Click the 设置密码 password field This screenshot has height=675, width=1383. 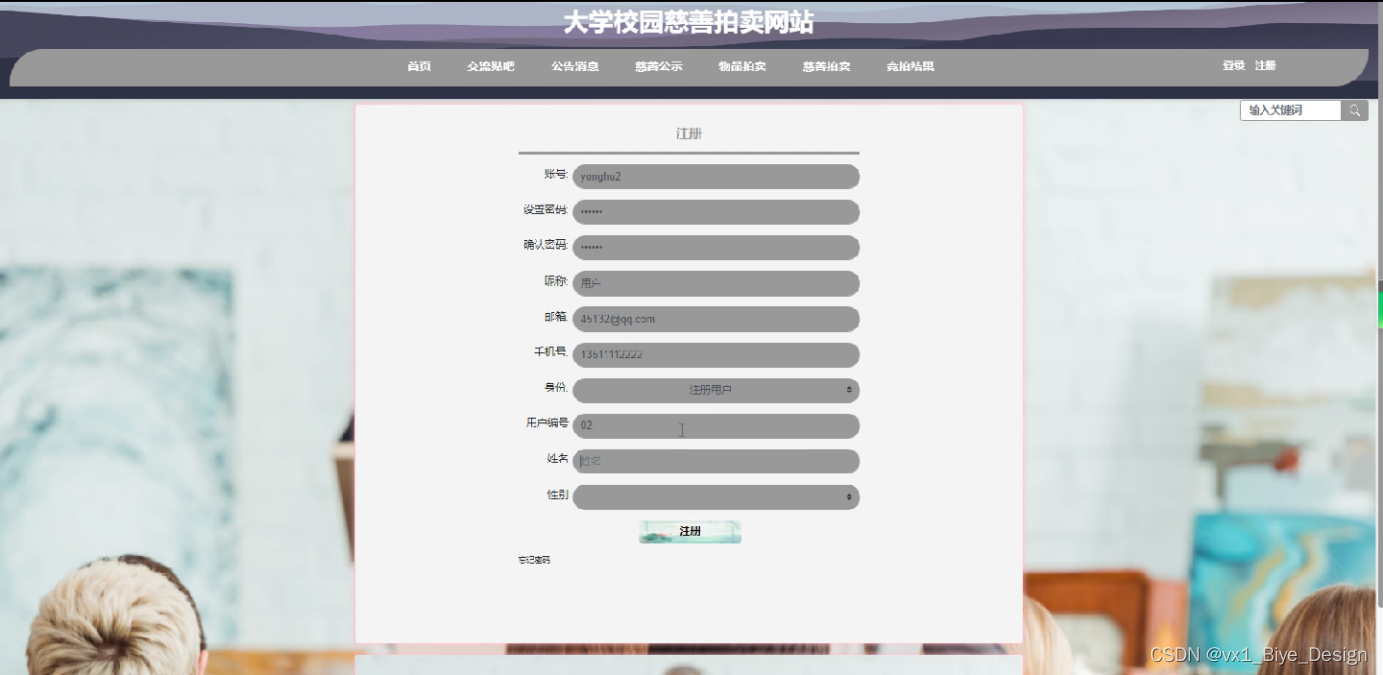[716, 212]
